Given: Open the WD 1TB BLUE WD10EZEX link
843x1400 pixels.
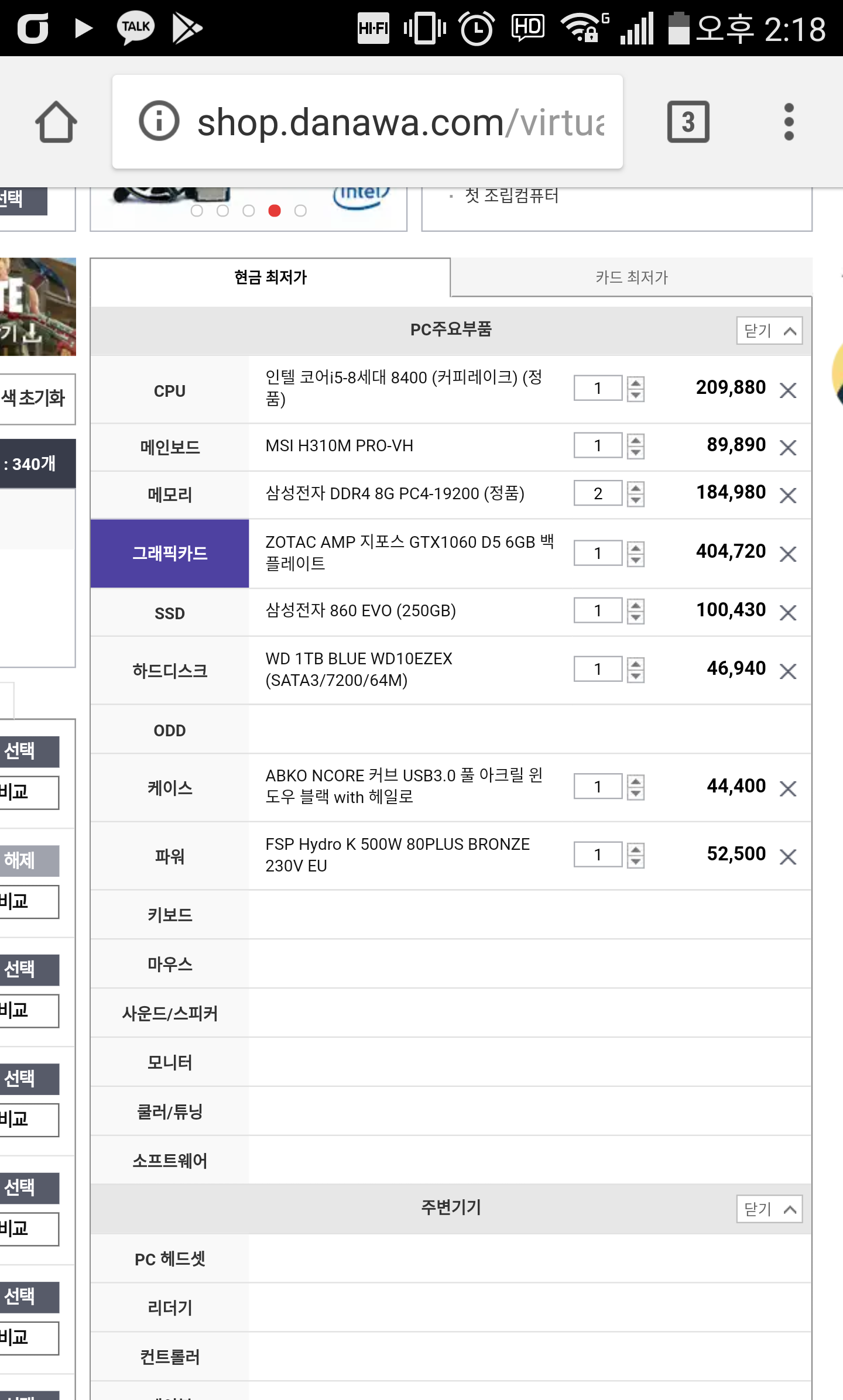Looking at the screenshot, I should tap(359, 670).
